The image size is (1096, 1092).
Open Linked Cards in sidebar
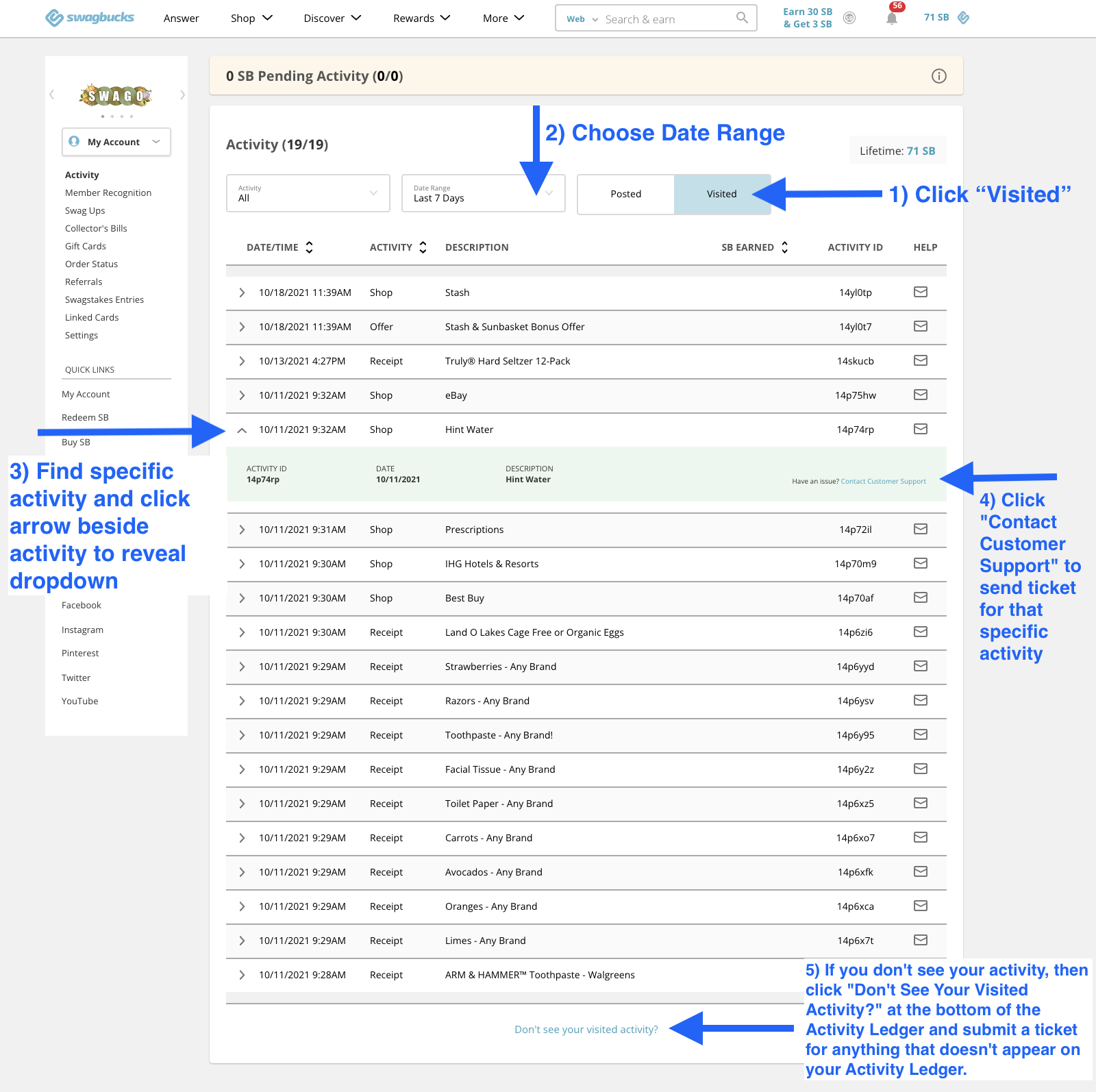(x=92, y=317)
